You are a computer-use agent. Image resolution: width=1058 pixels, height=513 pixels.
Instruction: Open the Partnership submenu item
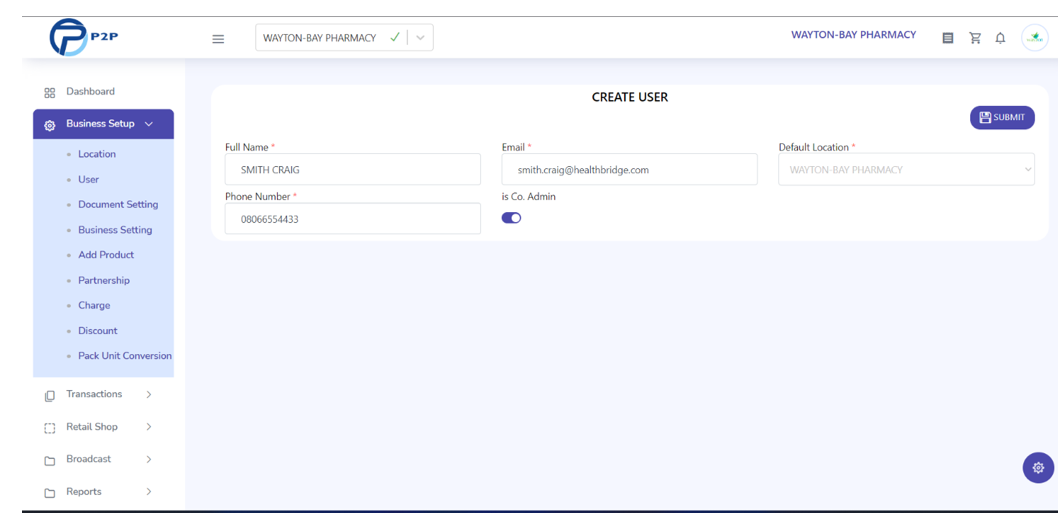(104, 280)
